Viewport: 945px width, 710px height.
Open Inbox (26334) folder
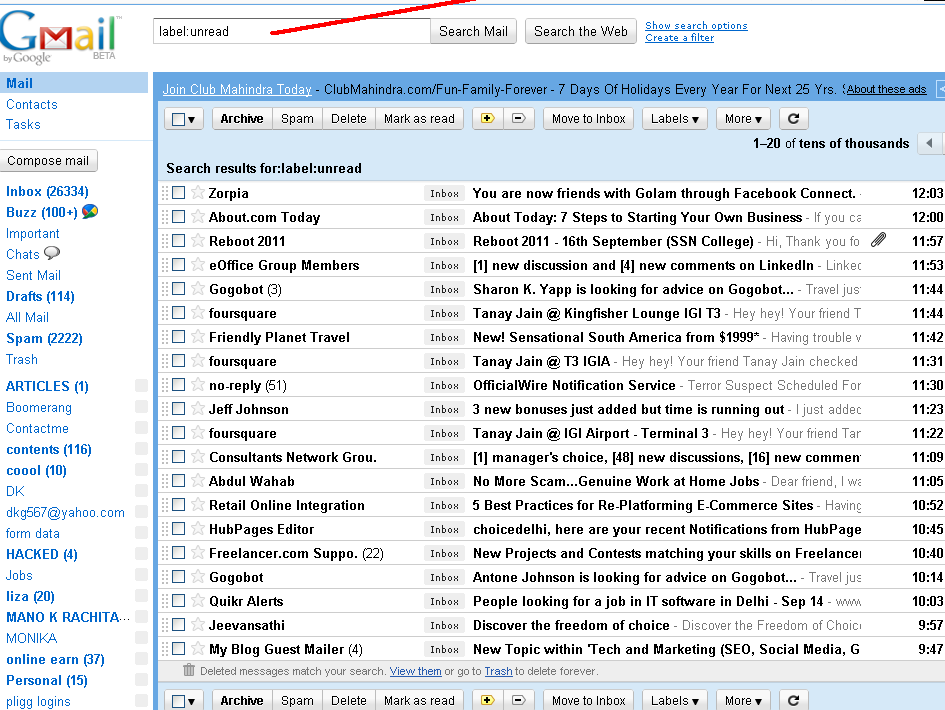tap(47, 191)
